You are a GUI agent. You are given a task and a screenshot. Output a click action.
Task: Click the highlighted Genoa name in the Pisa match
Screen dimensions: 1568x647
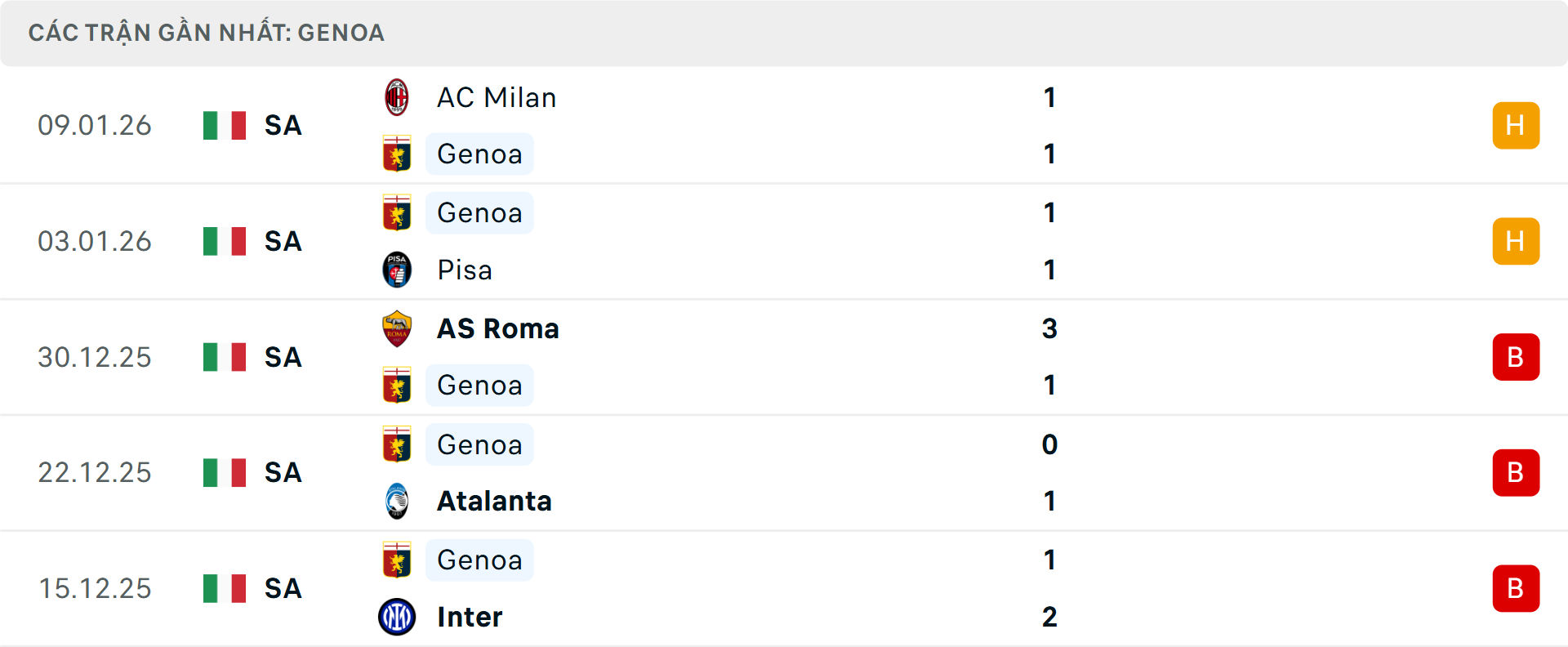(x=479, y=212)
